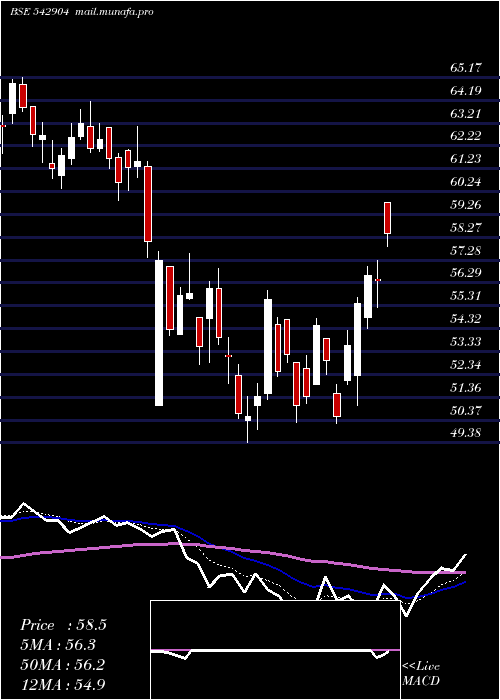Click the 65.17 price level label
Viewport: 500px width, 700px height.
(x=466, y=68)
